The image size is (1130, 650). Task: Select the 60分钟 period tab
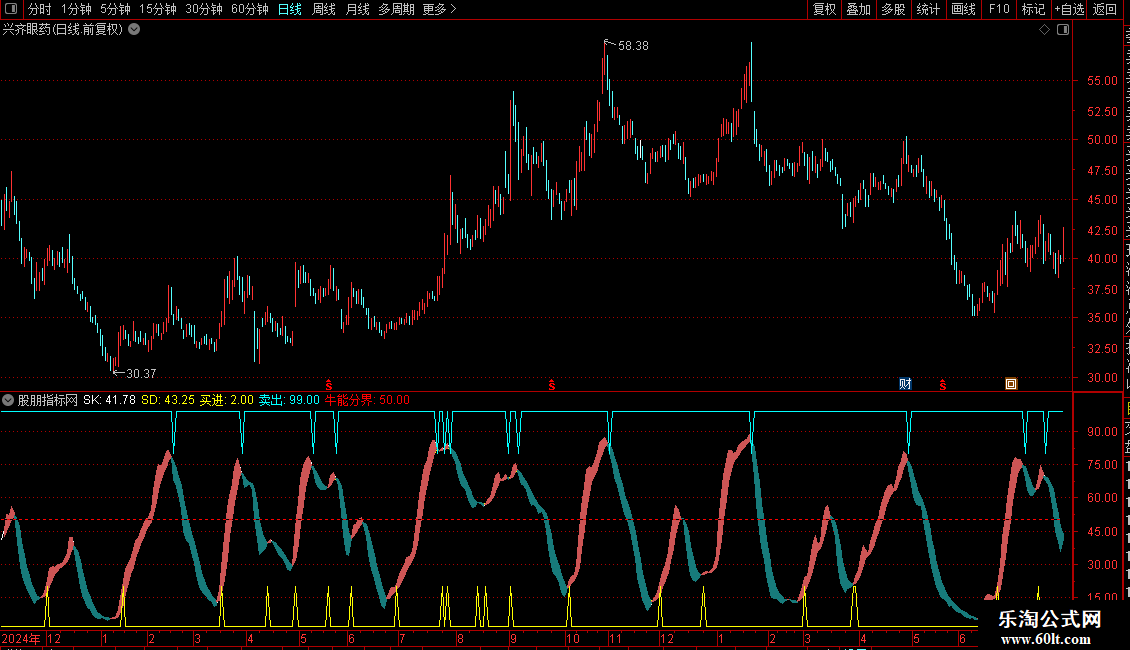tap(250, 9)
